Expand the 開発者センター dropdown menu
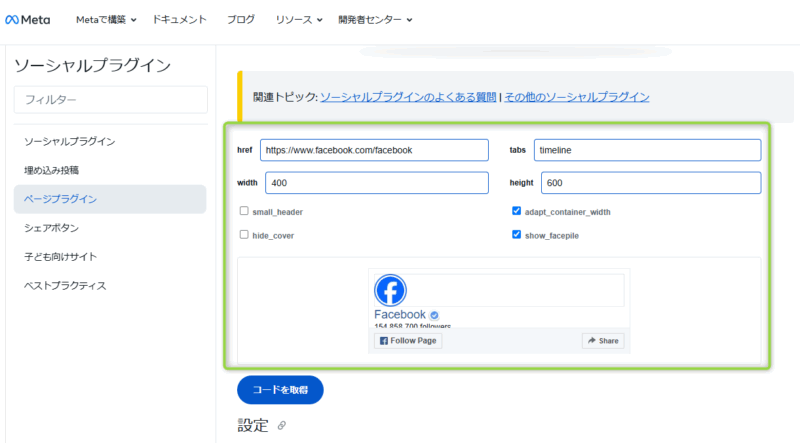Viewport: 800px width, 443px height. pyautogui.click(x=375, y=20)
